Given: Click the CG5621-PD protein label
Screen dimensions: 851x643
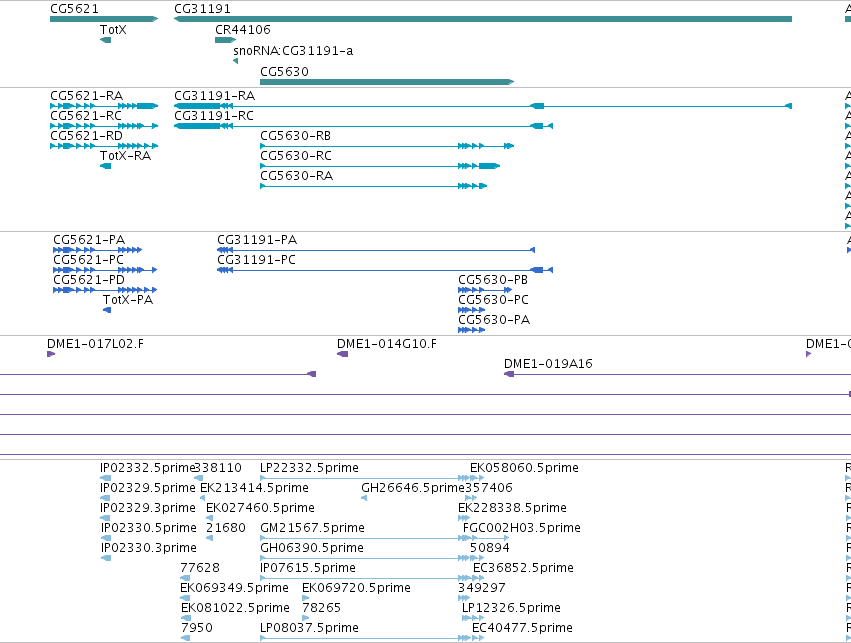Looking at the screenshot, I should (x=89, y=280).
